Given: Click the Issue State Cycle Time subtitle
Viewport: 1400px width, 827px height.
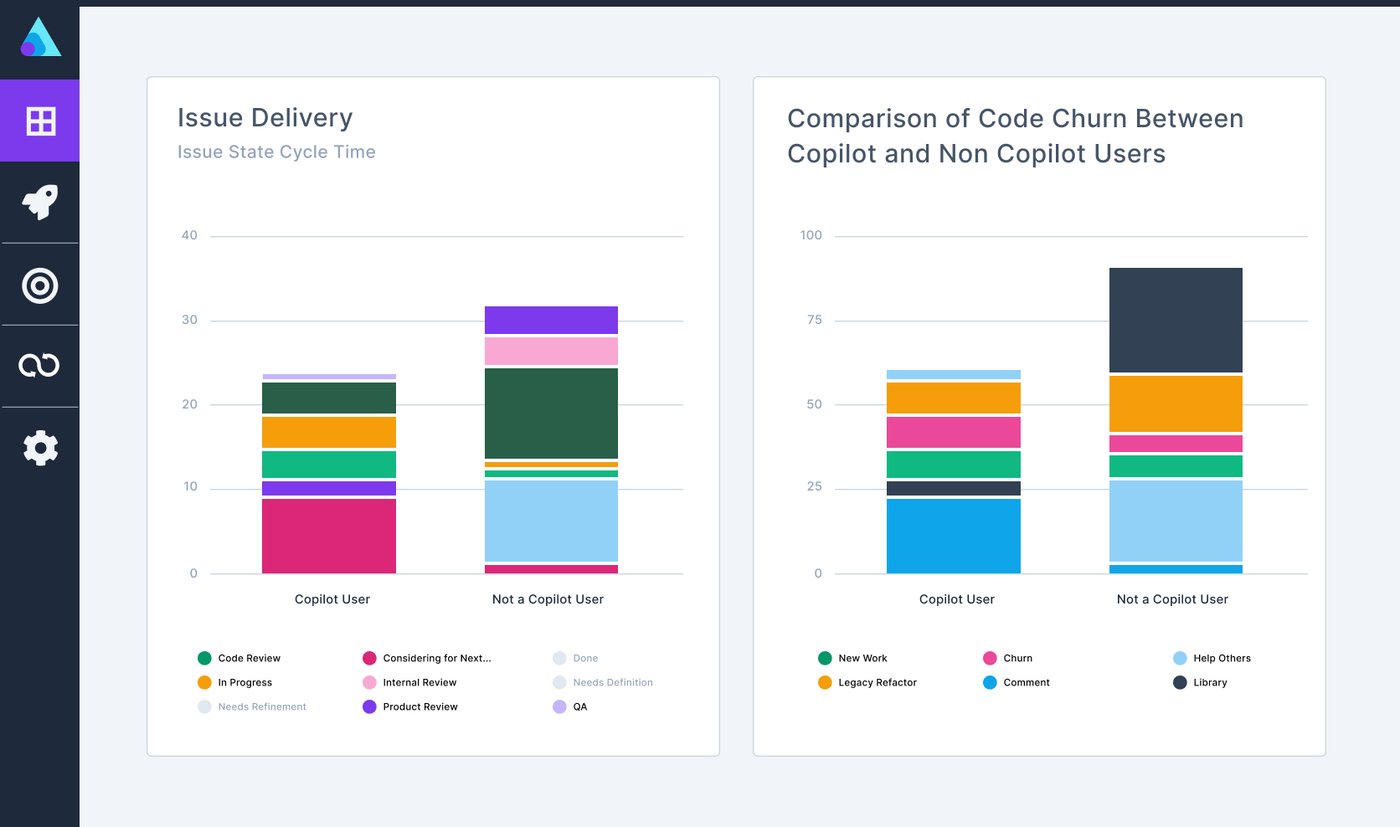Looking at the screenshot, I should point(277,152).
